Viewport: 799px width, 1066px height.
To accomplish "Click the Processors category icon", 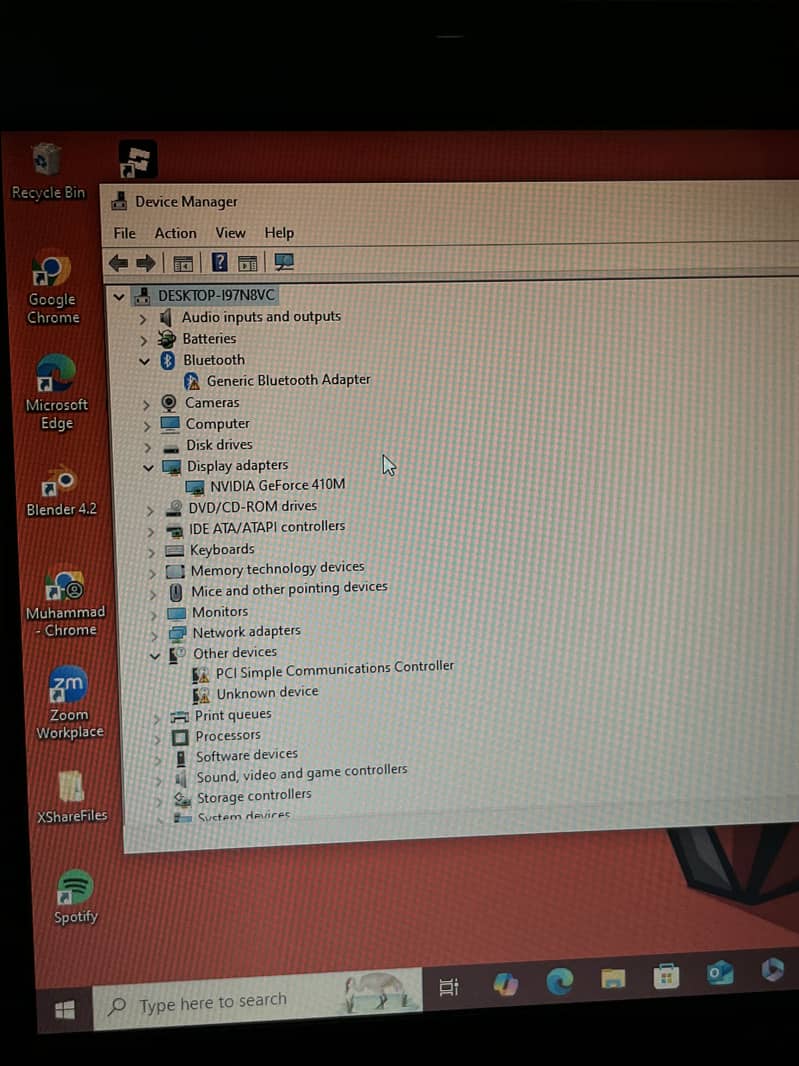I will tap(180, 737).
